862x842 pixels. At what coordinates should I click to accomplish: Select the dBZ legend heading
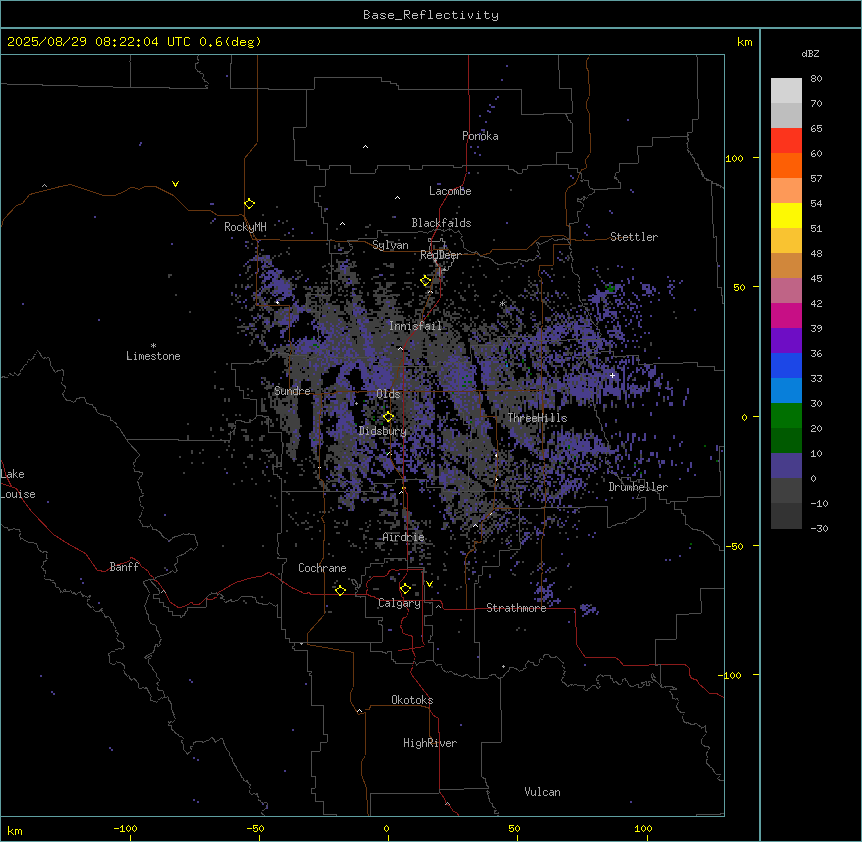[810, 53]
